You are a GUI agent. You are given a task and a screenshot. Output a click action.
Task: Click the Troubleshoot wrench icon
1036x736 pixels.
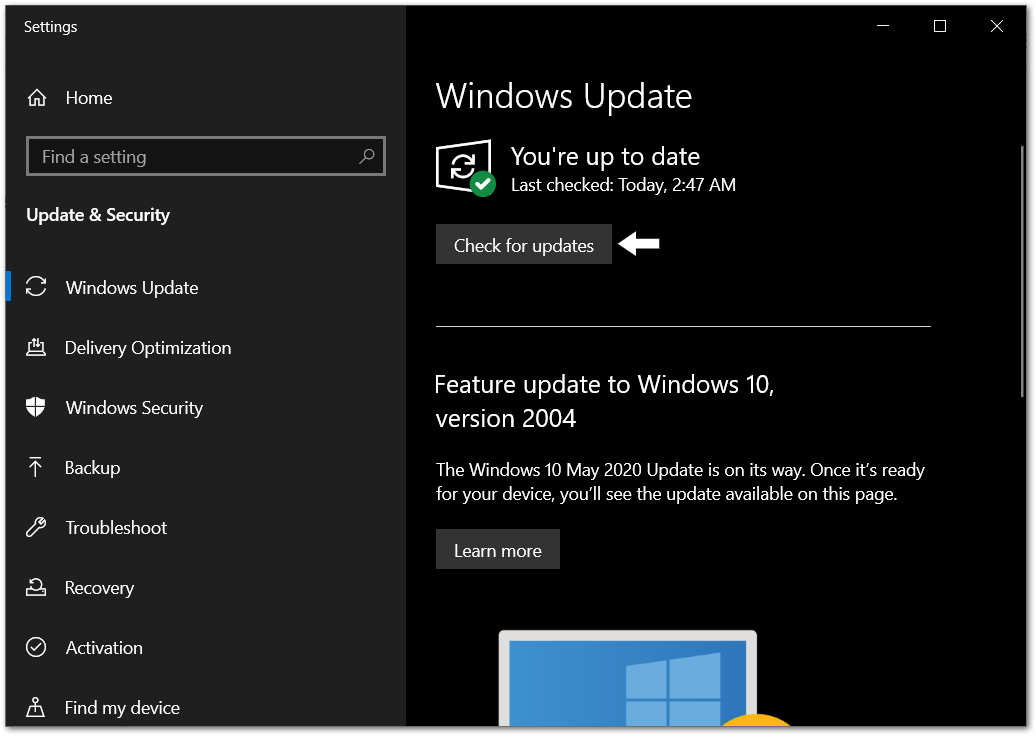point(36,527)
